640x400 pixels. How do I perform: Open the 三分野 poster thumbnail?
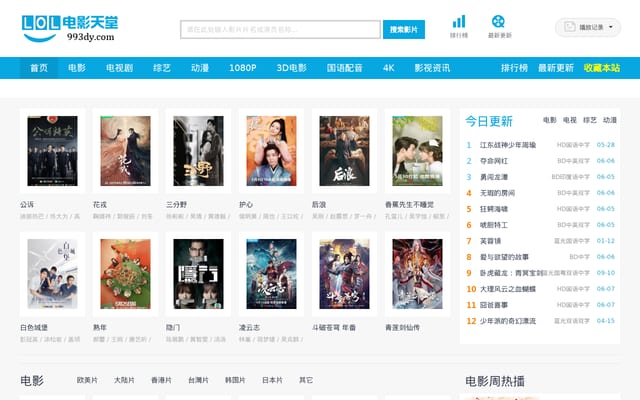tap(198, 151)
